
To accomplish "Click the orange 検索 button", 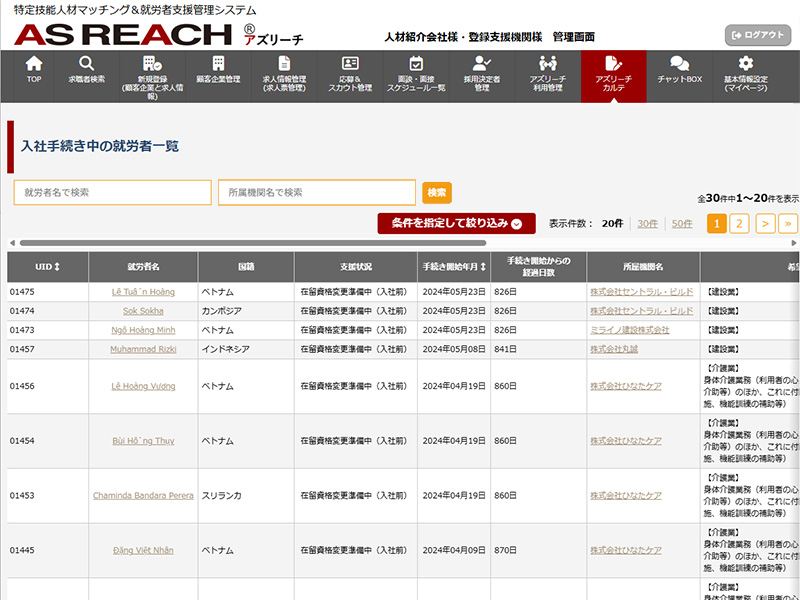I will pyautogui.click(x=437, y=192).
